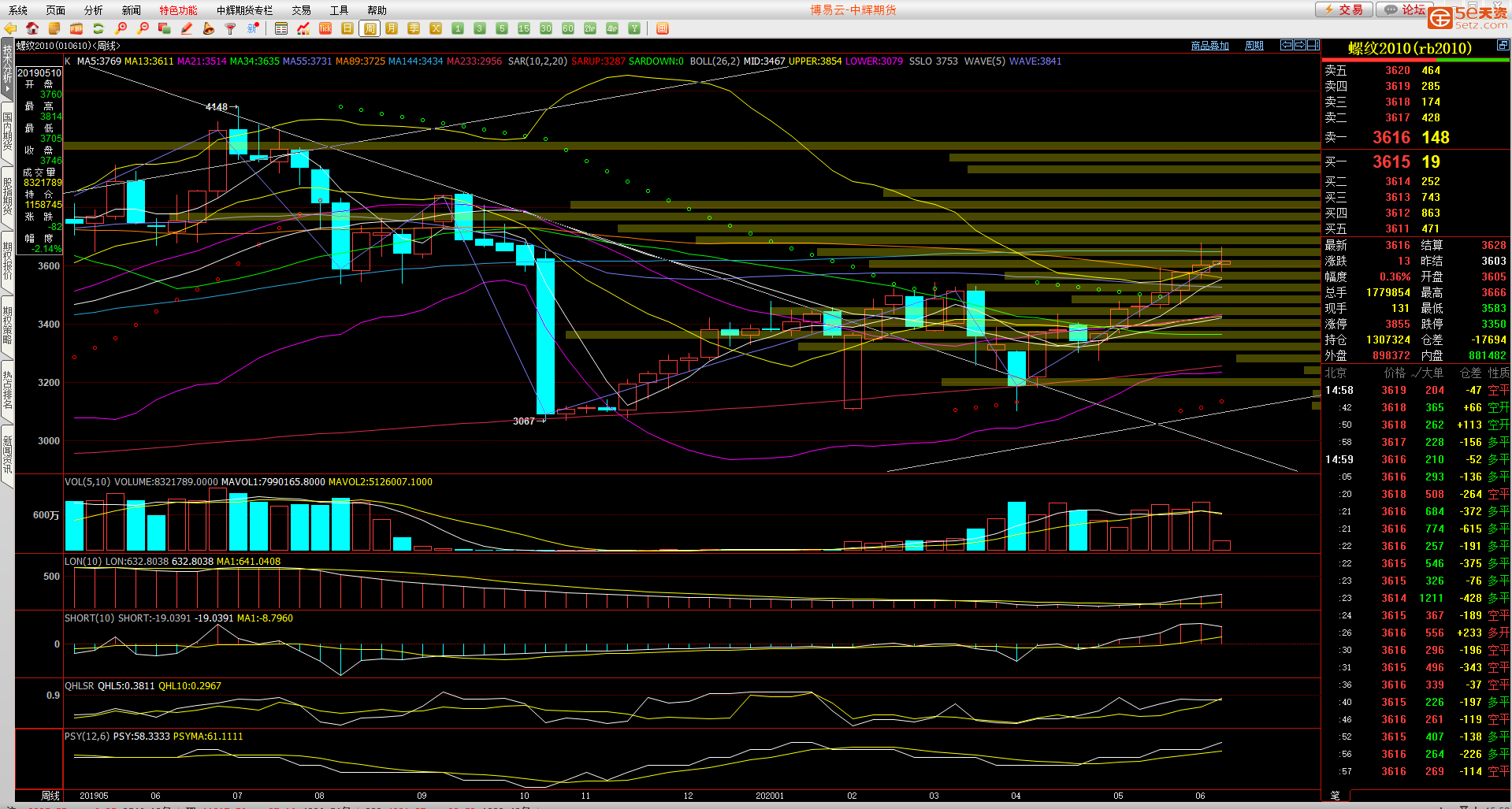Click the red multi-window layout icon

coord(663,28)
